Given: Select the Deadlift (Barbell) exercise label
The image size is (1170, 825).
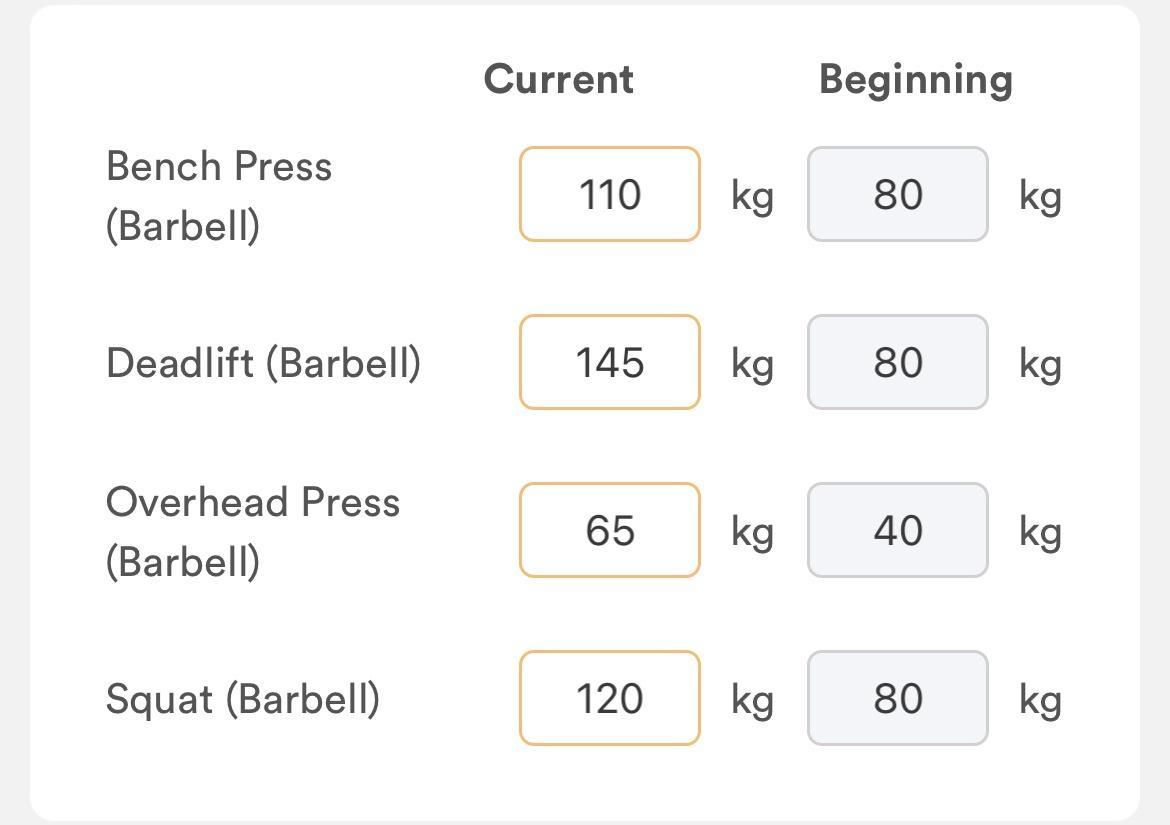Looking at the screenshot, I should pos(263,362).
